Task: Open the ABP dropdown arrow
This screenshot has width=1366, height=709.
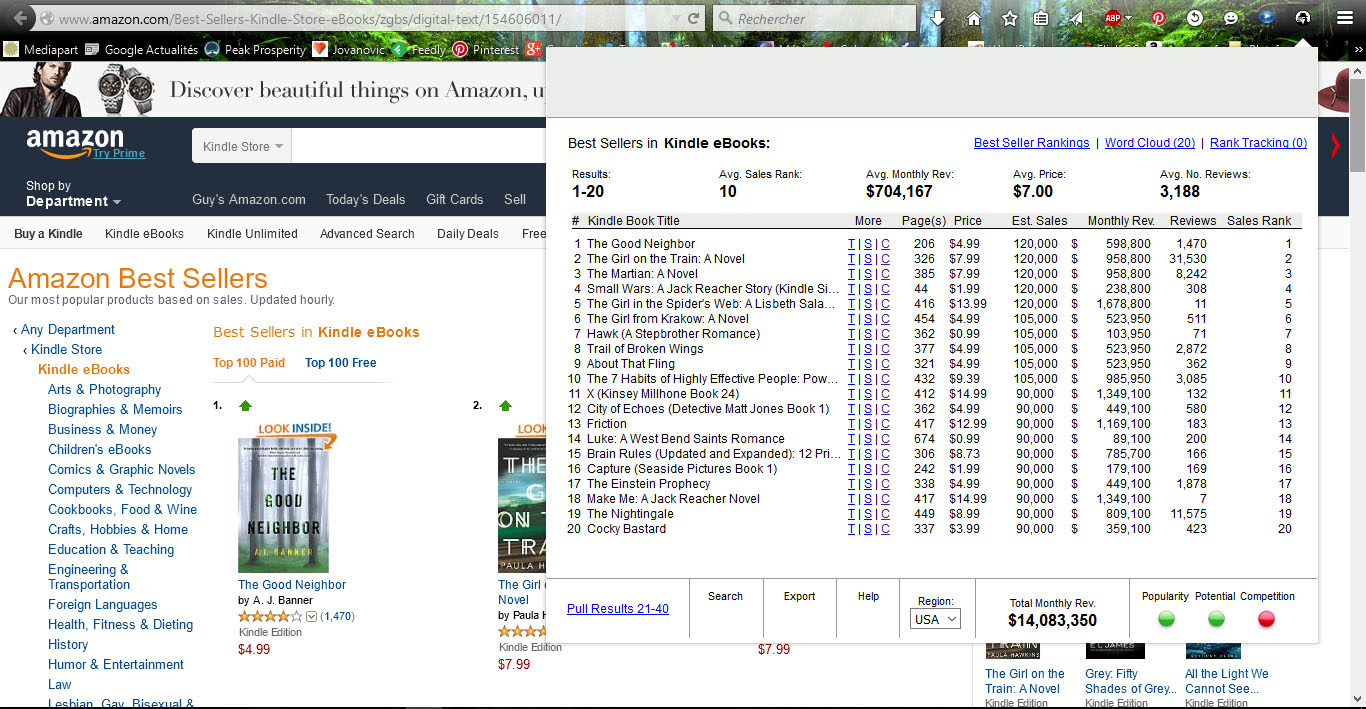Action: [x=1128, y=18]
